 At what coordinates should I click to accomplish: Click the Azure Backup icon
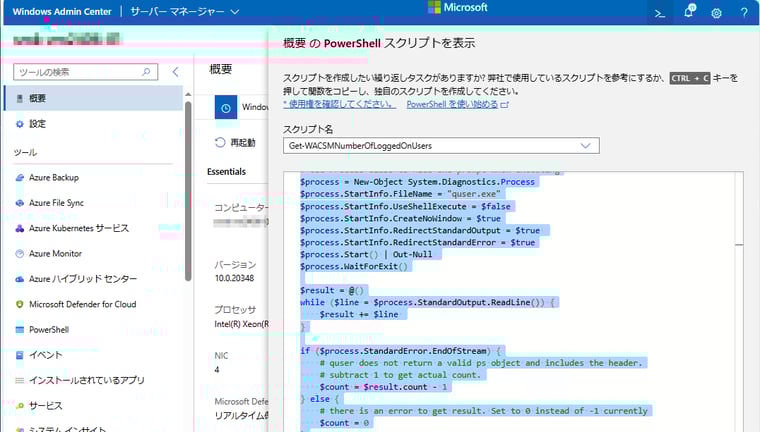19,177
